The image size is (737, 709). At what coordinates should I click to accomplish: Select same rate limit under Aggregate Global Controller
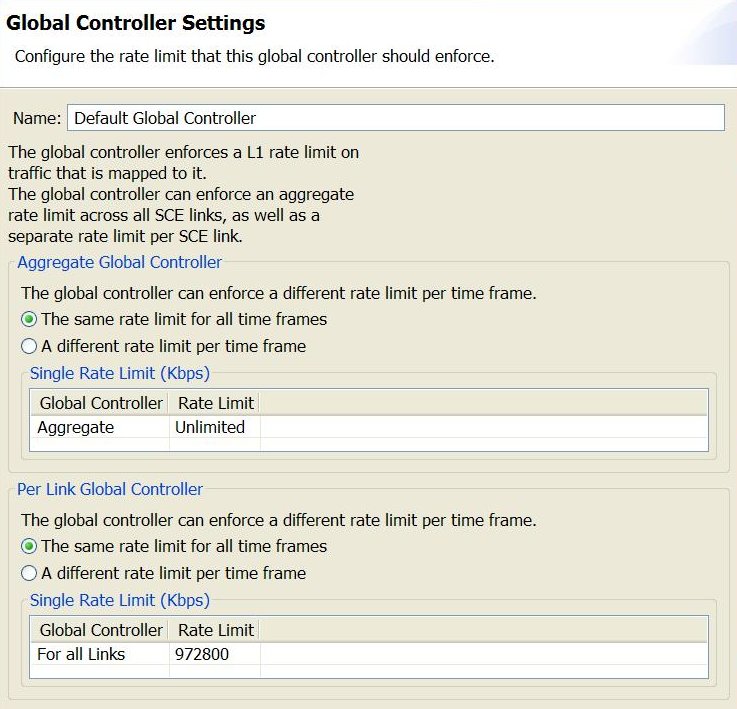[29, 320]
